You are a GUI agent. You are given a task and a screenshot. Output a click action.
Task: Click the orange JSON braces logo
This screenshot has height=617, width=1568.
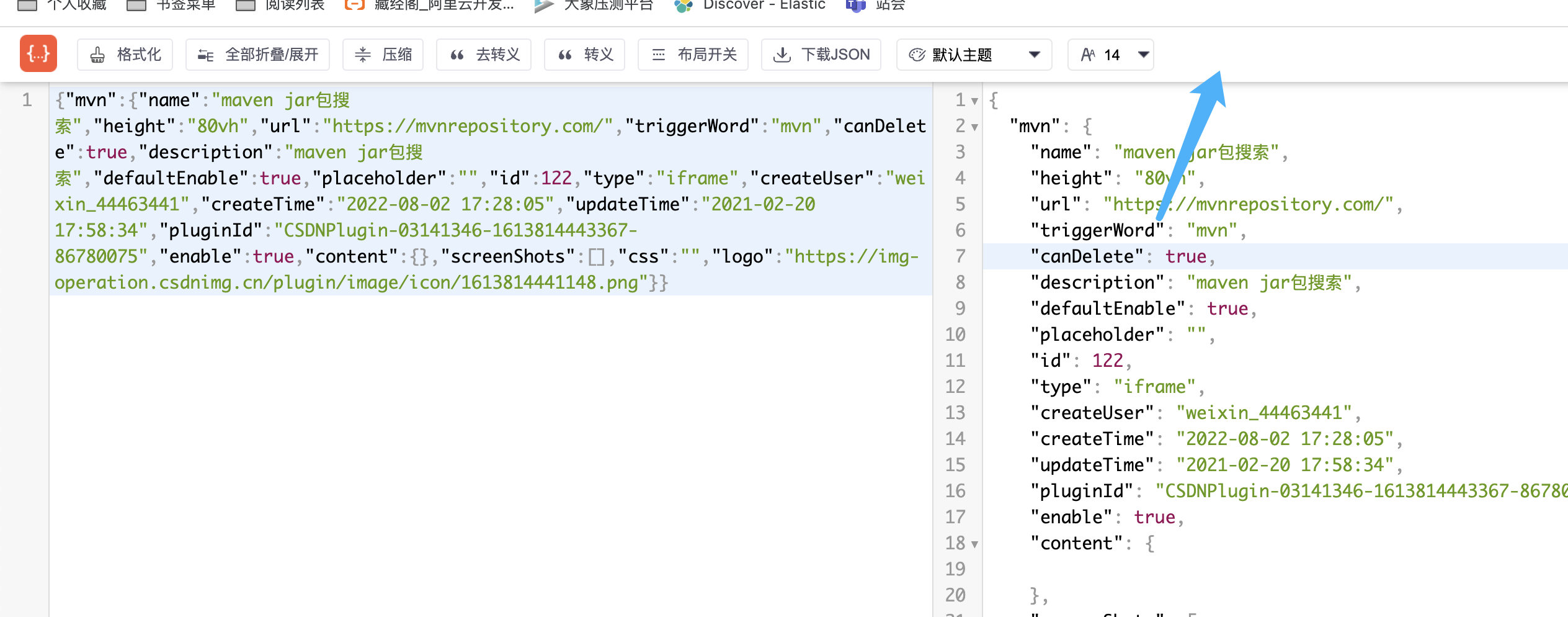pyautogui.click(x=38, y=54)
